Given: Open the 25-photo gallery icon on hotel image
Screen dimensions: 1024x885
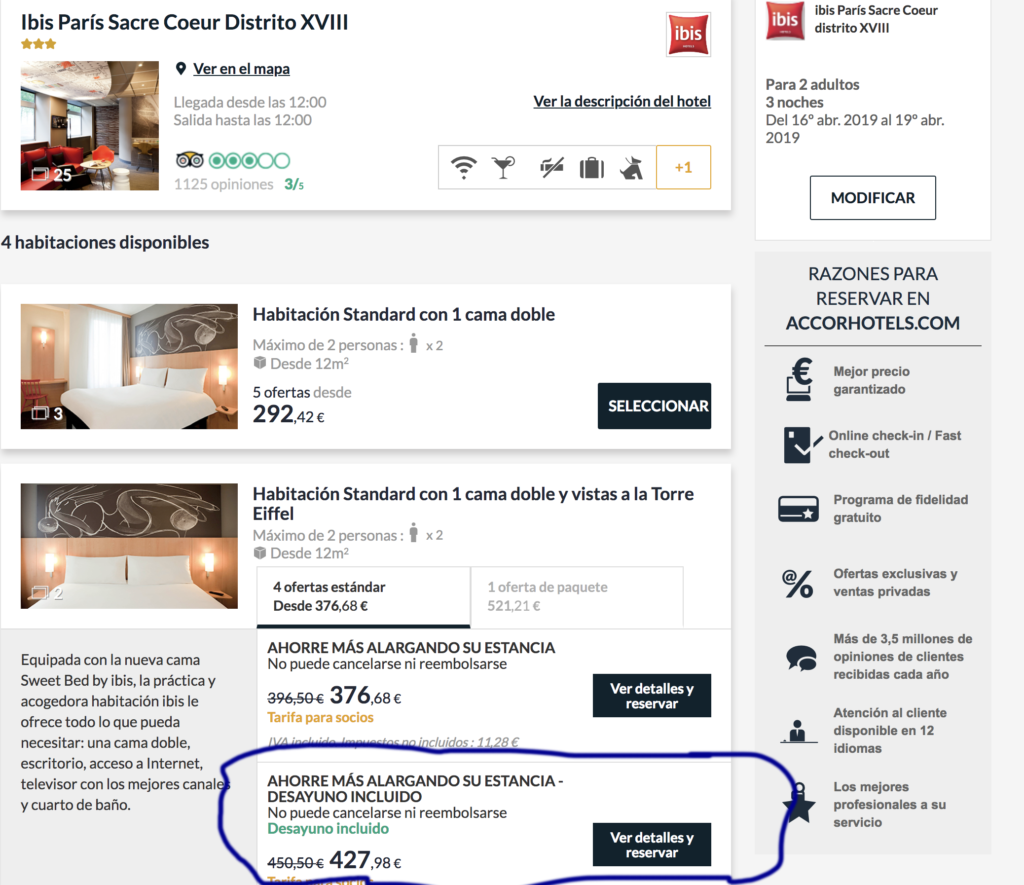Looking at the screenshot, I should [x=40, y=174].
